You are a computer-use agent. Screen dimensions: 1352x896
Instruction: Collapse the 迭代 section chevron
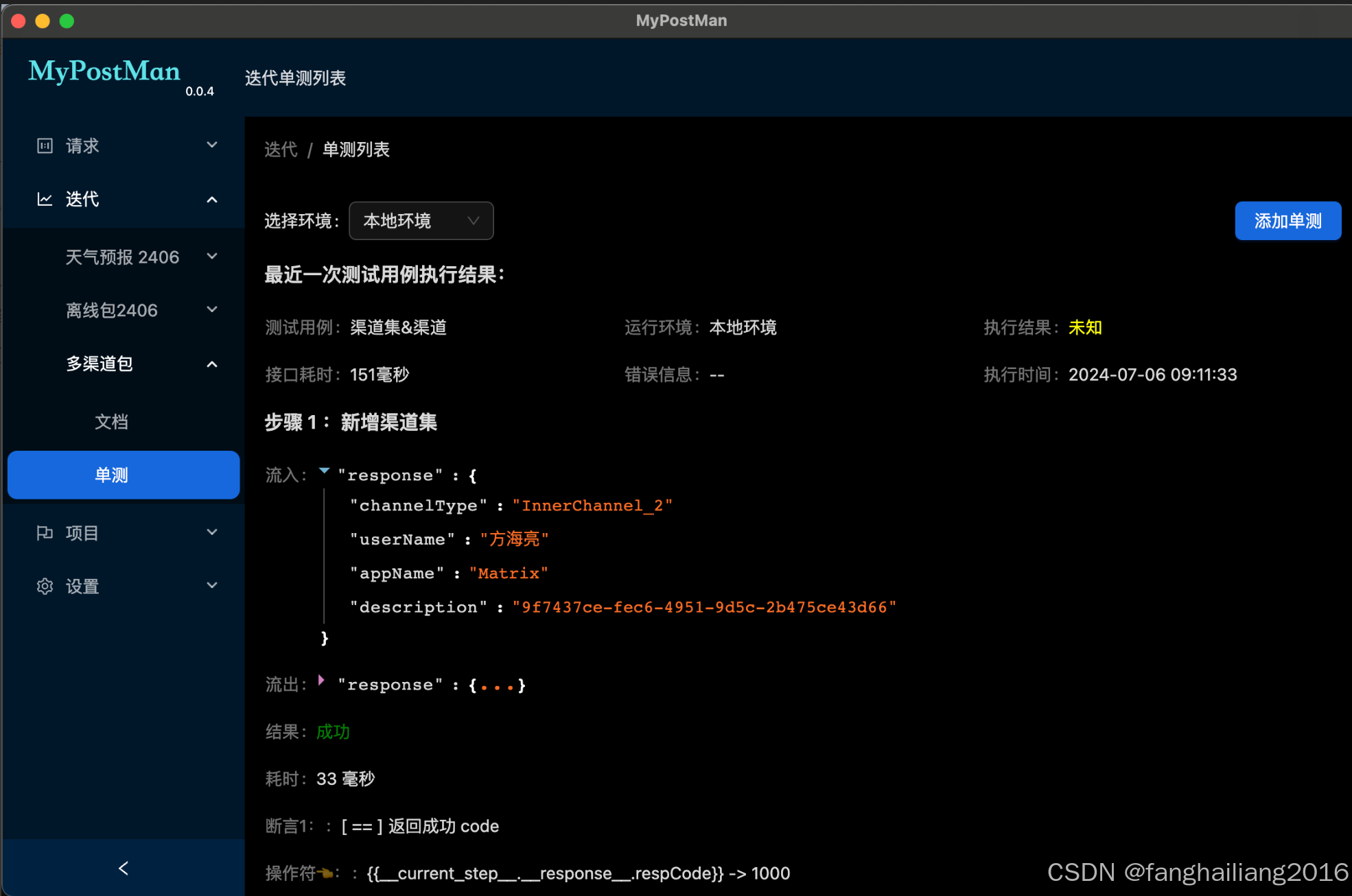(x=211, y=199)
